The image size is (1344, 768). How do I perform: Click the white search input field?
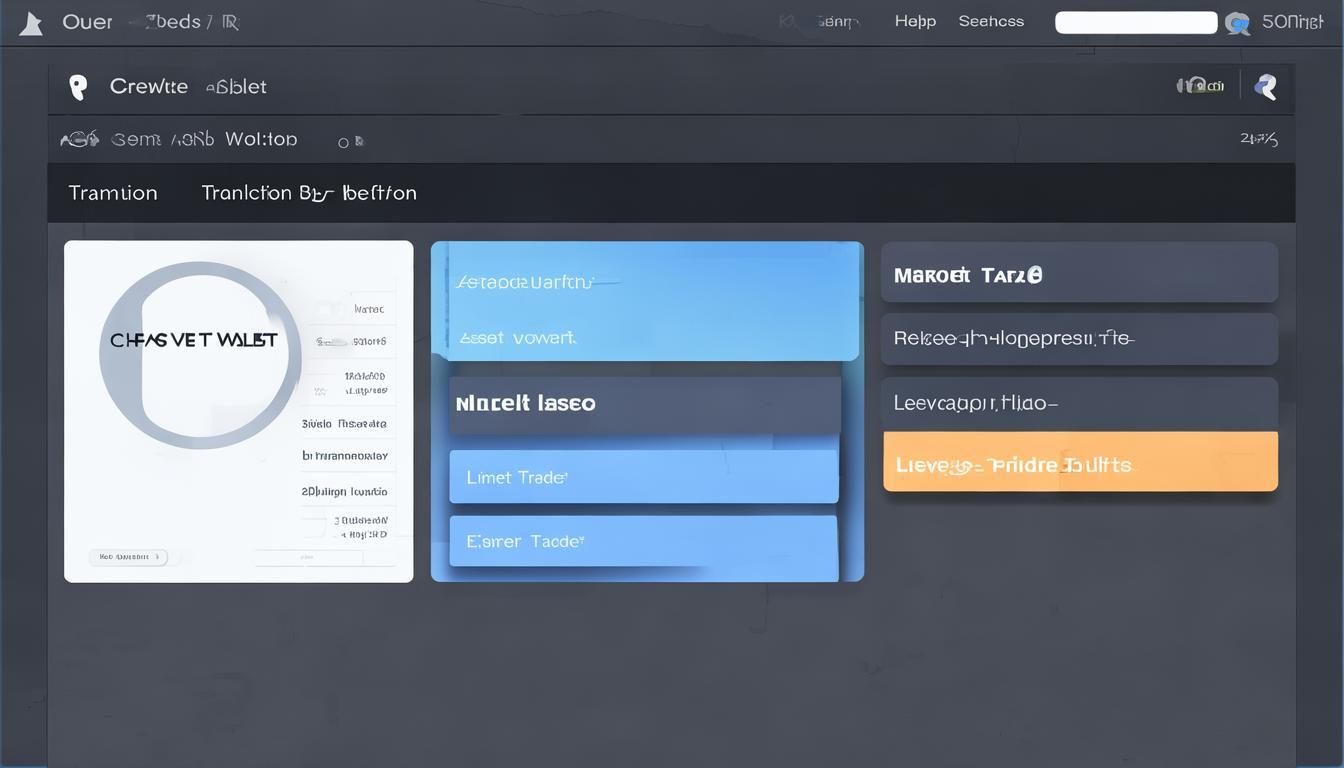(1136, 23)
